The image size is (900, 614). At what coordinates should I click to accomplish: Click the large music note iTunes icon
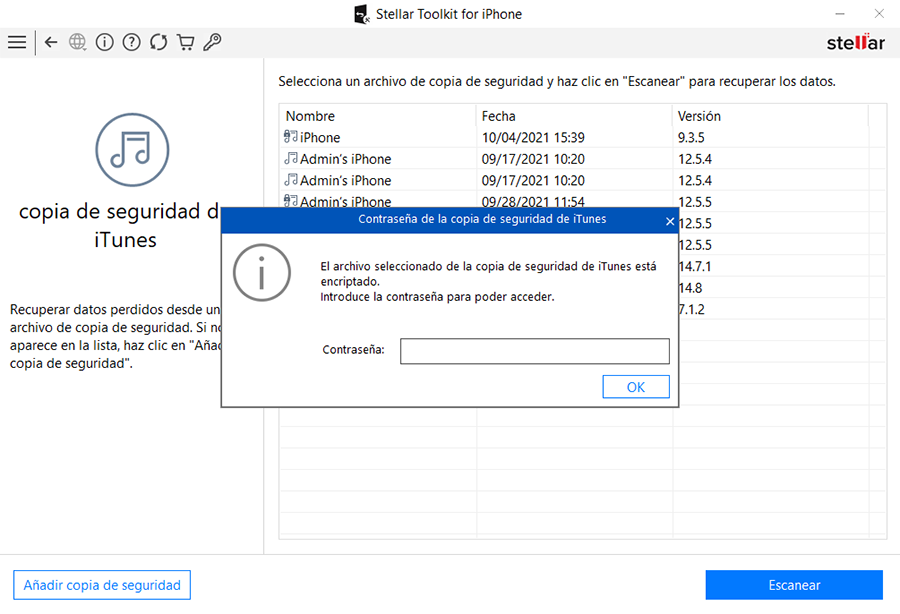tap(132, 150)
